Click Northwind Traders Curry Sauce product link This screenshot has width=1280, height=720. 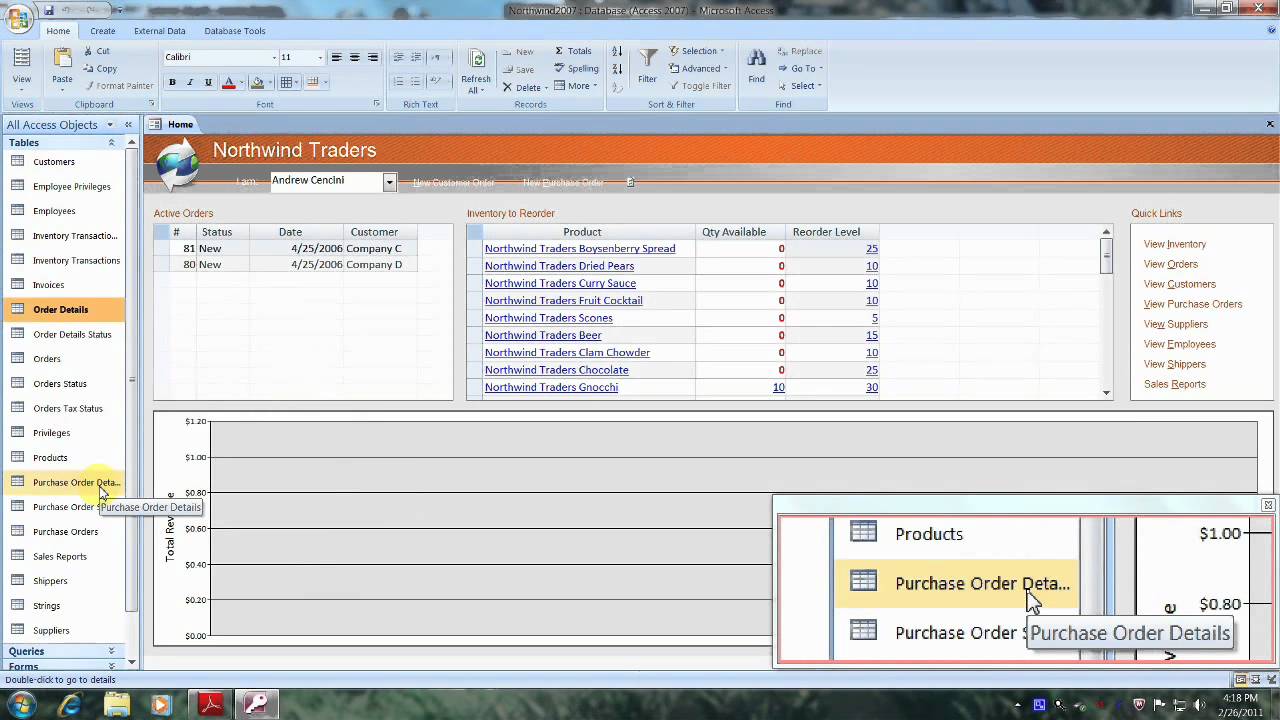(560, 283)
